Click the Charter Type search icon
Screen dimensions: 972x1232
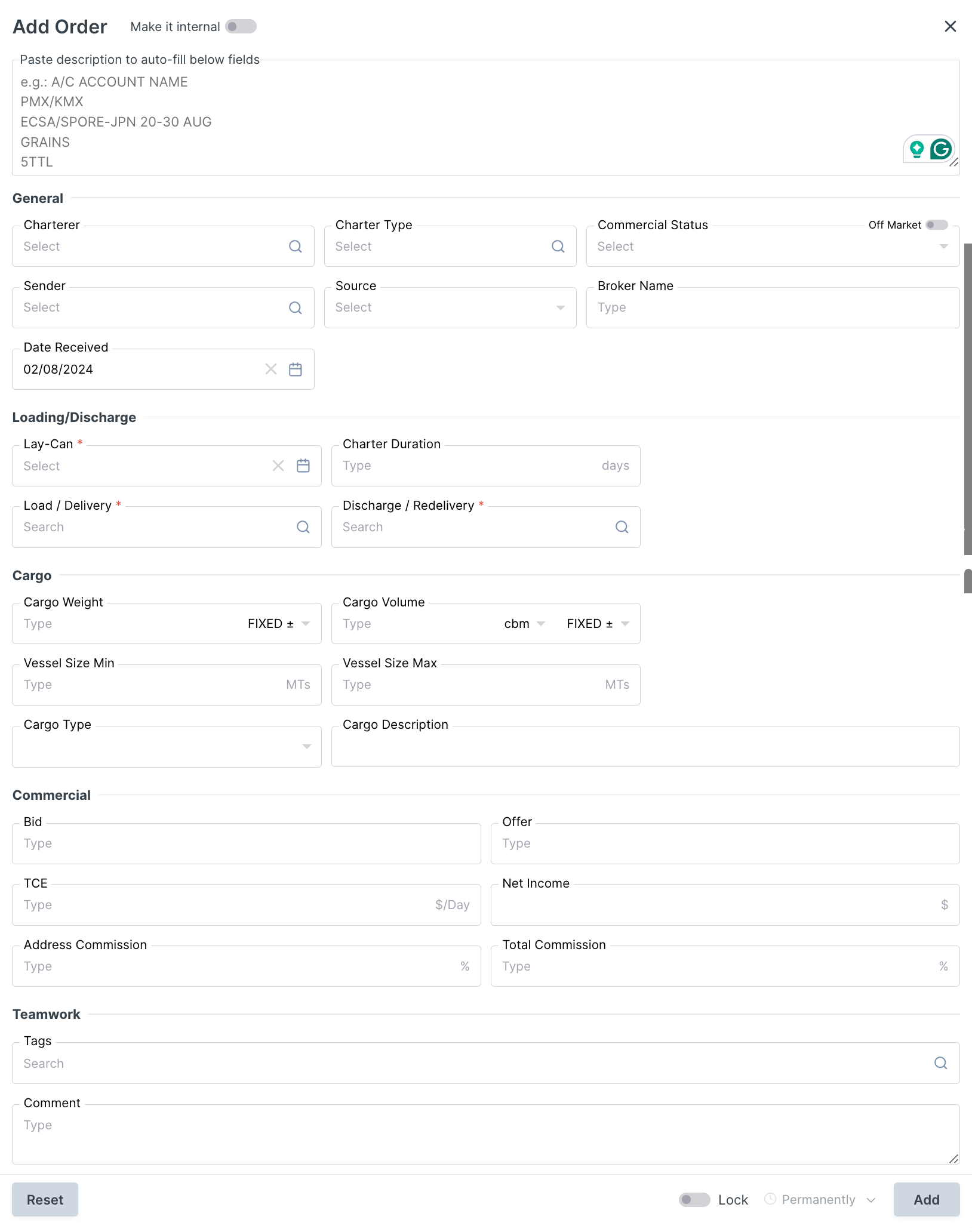pyautogui.click(x=558, y=247)
